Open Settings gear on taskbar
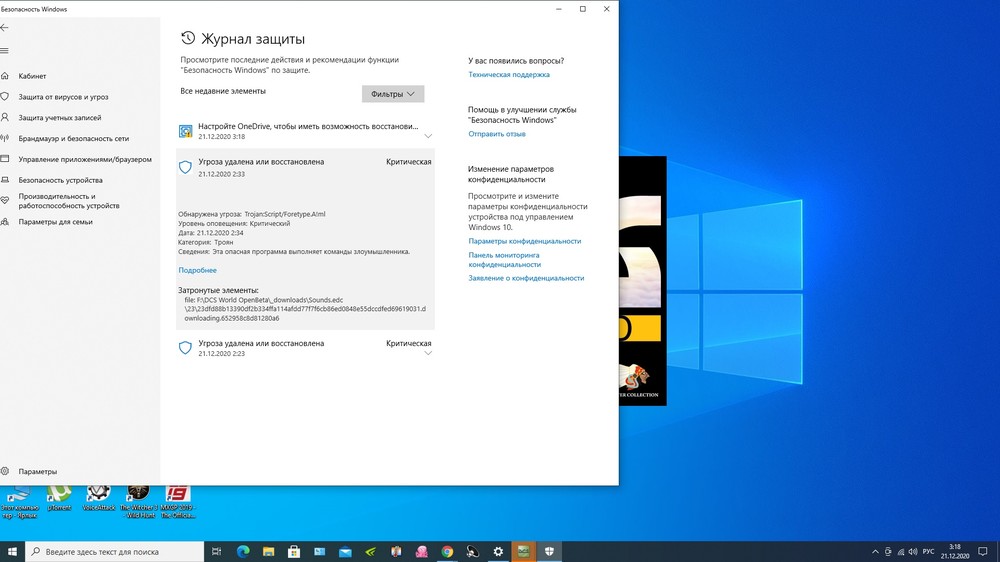This screenshot has height=562, width=1000. coord(498,552)
